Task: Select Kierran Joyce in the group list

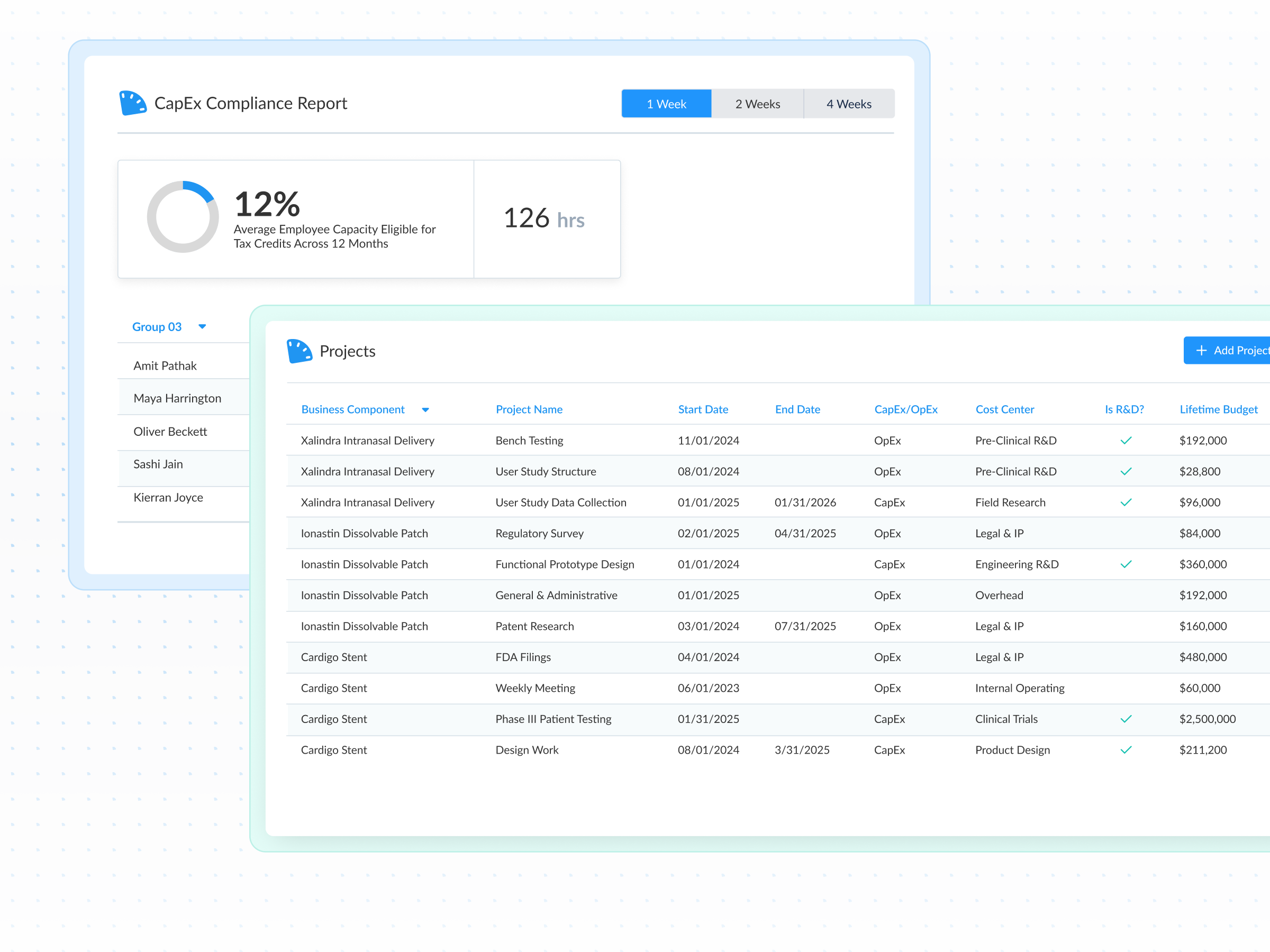Action: pos(168,498)
